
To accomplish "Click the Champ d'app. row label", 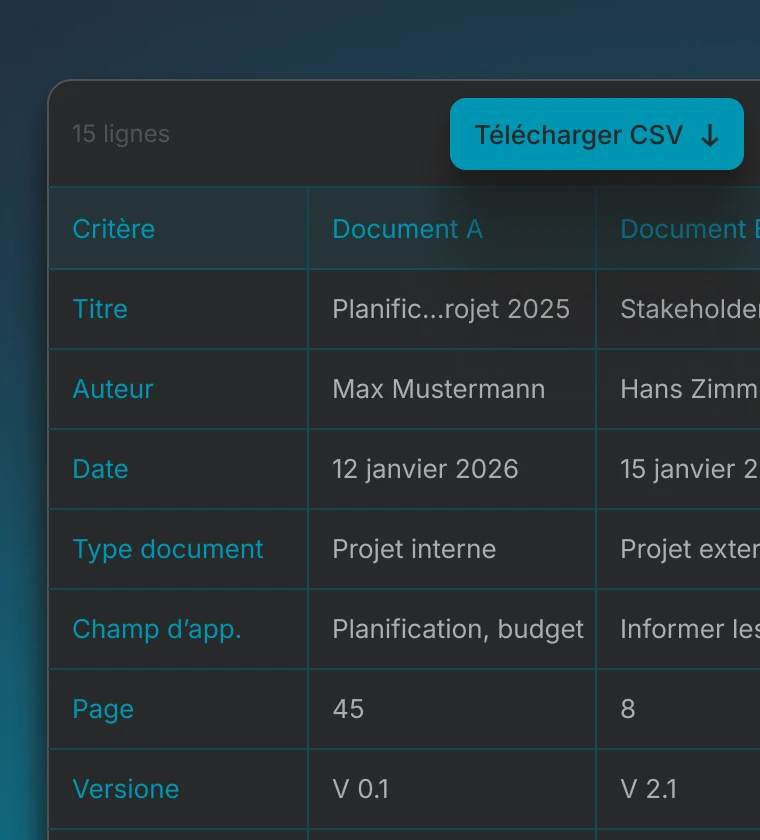I will [x=157, y=629].
